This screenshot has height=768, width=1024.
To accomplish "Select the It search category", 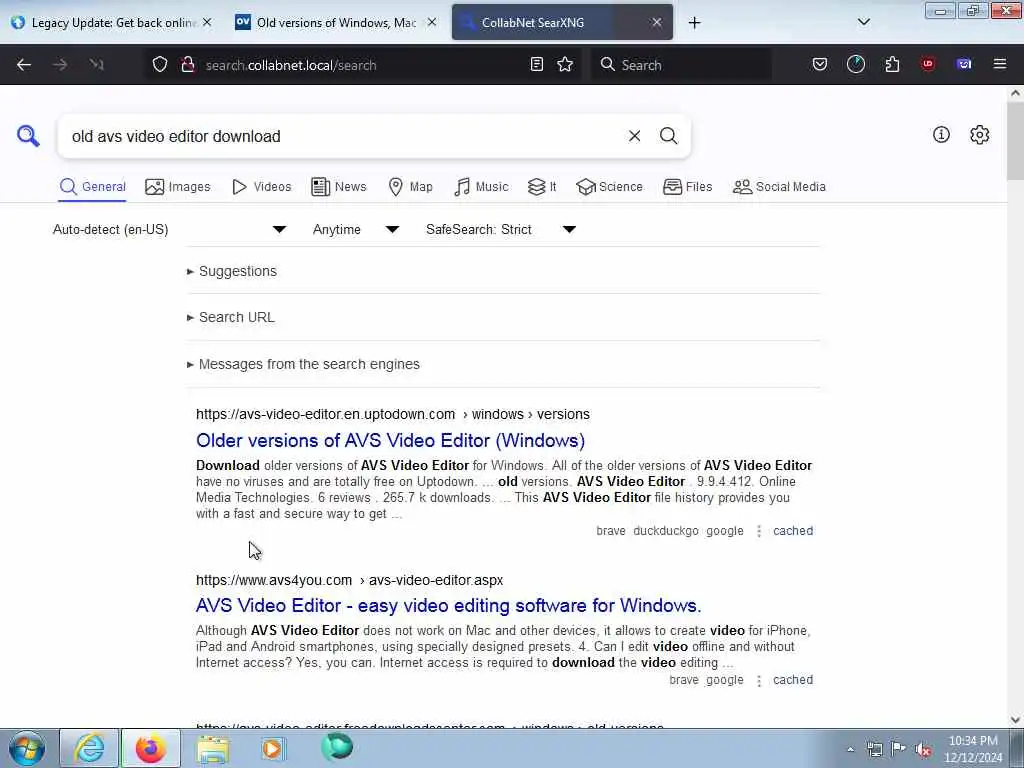I will (541, 187).
